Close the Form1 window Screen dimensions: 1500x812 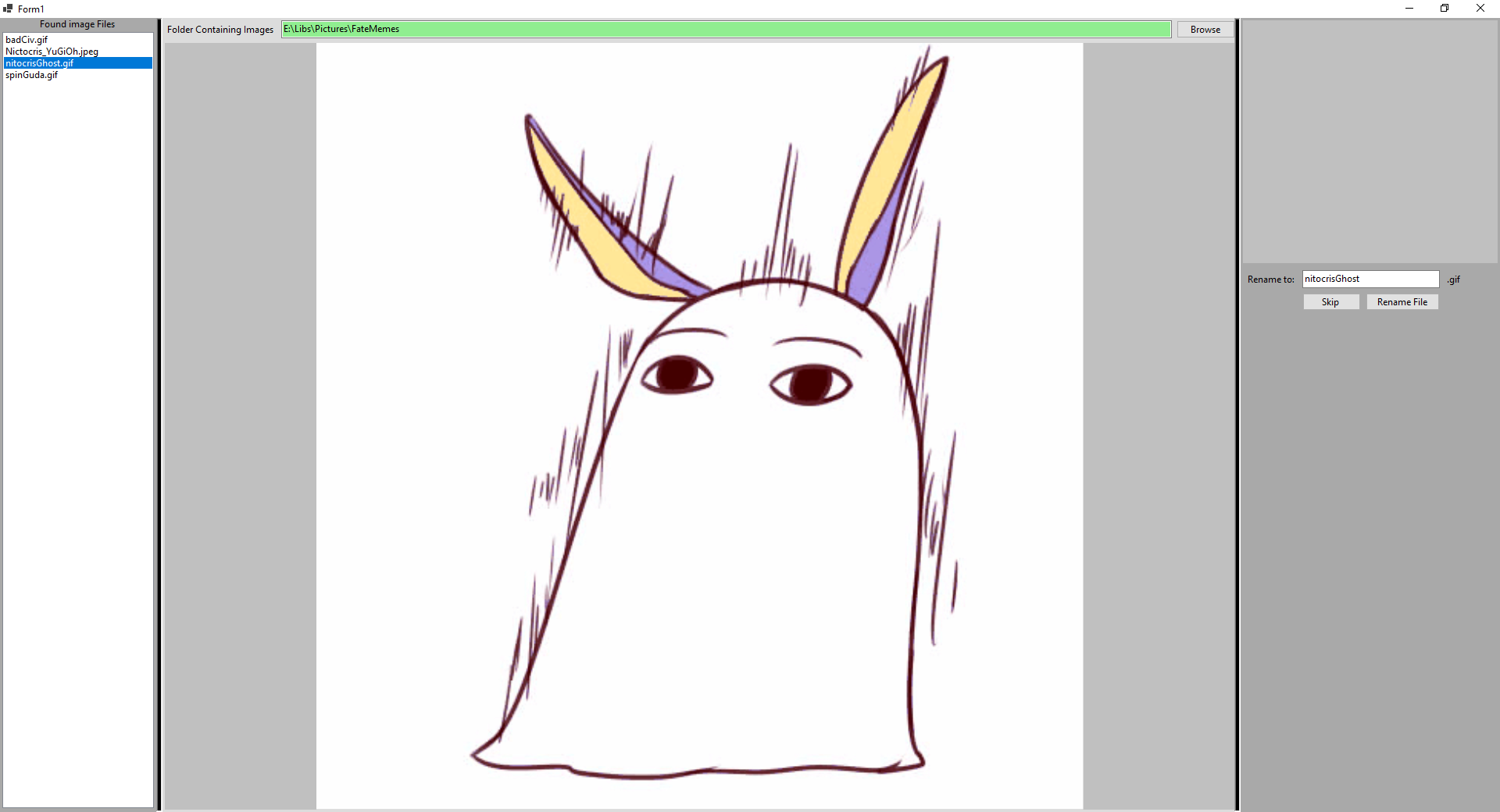pos(1480,9)
